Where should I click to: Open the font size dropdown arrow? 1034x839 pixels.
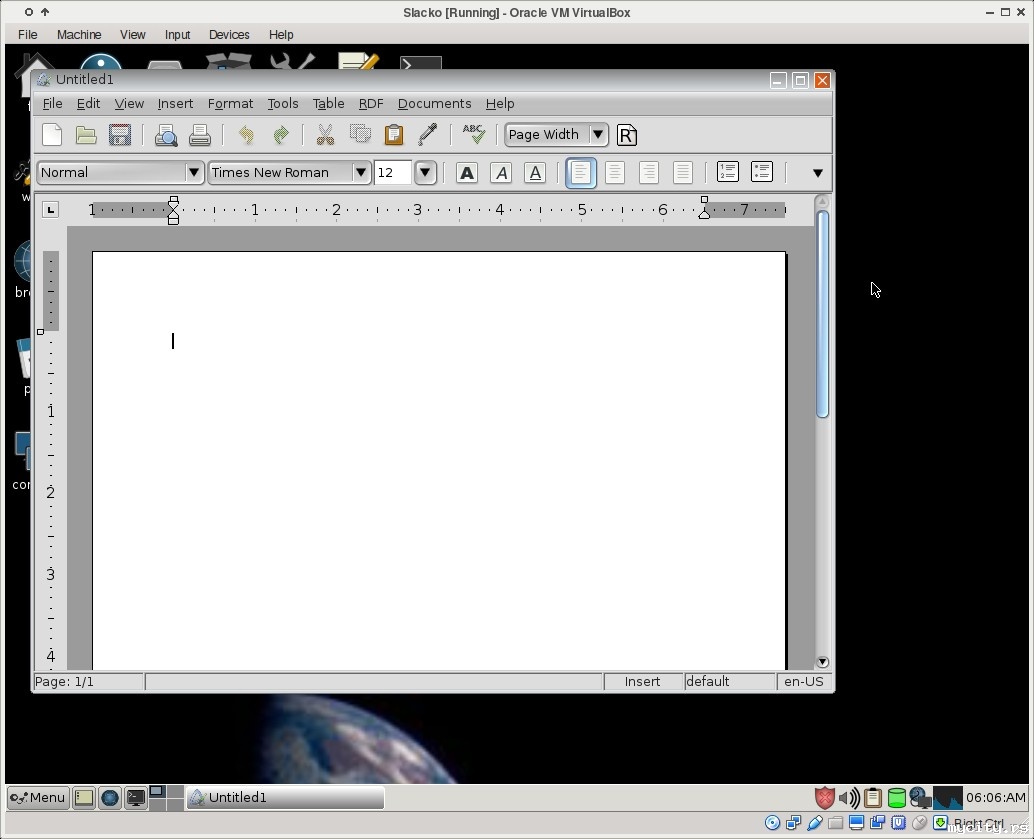[x=425, y=173]
